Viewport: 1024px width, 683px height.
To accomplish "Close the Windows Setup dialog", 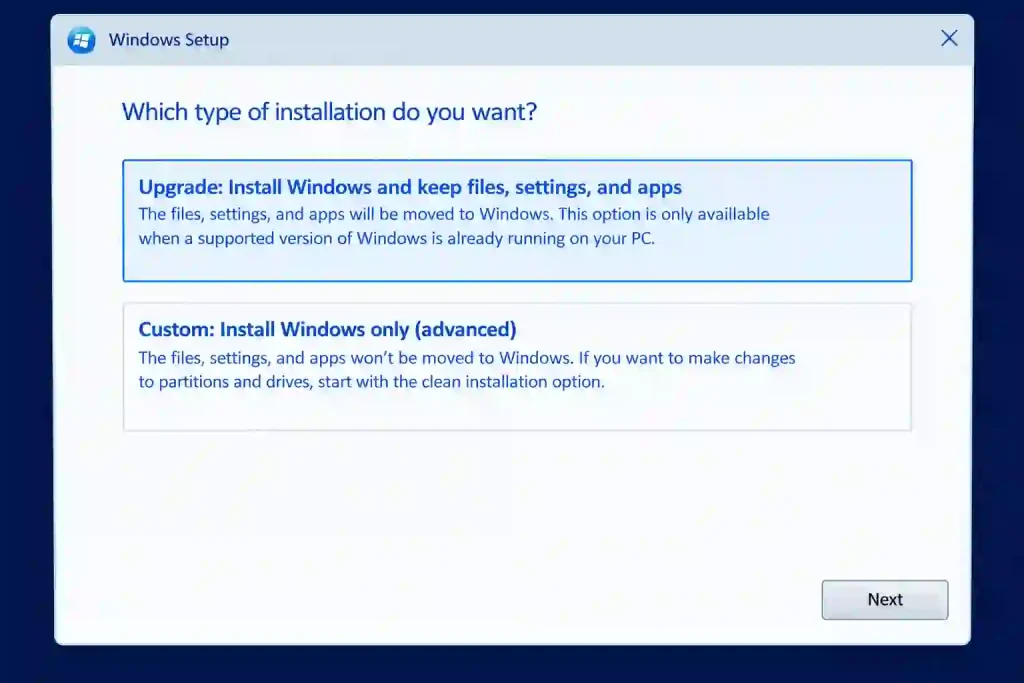I will point(949,39).
